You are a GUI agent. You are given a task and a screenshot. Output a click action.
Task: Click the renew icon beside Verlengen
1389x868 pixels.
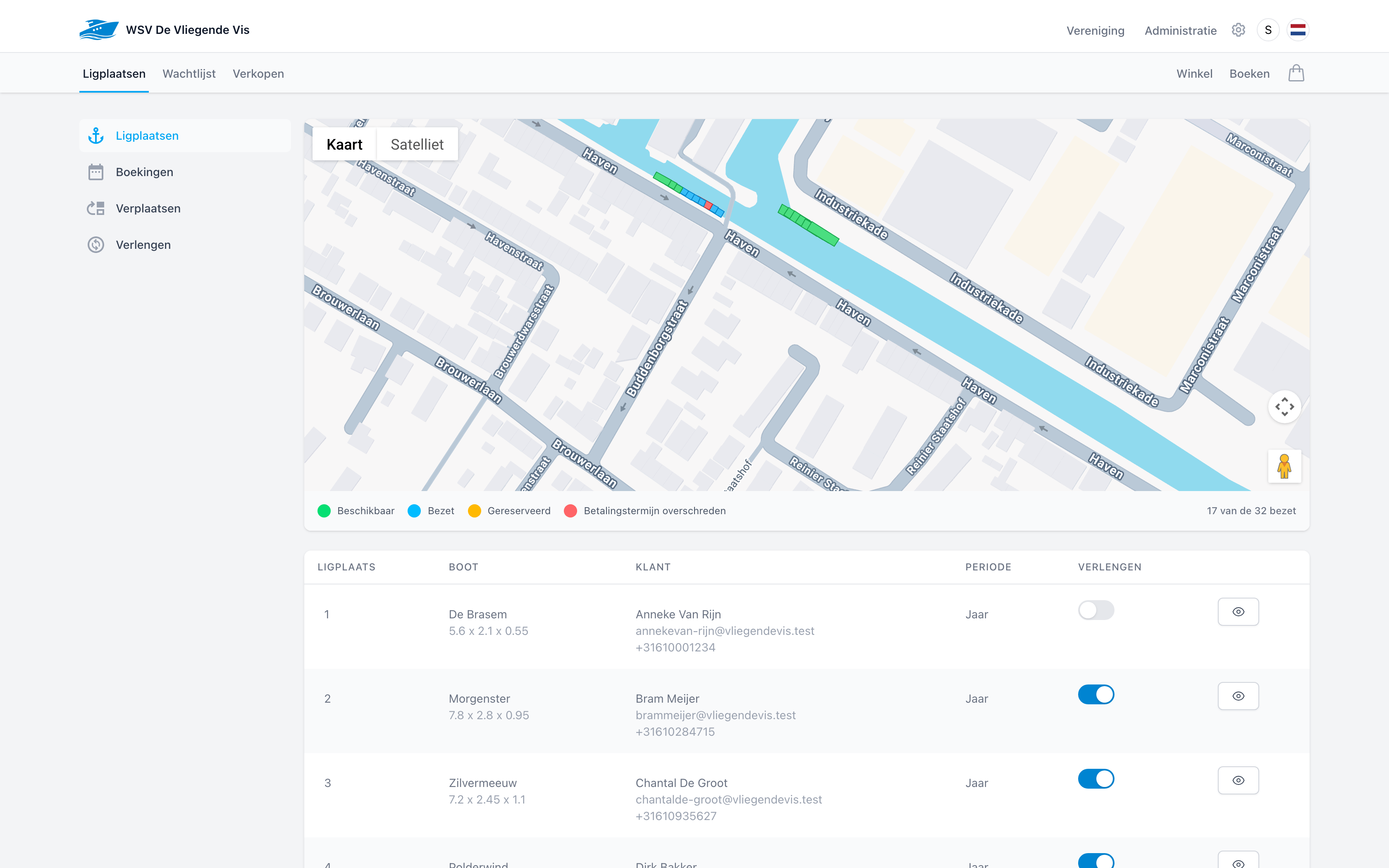pos(96,245)
